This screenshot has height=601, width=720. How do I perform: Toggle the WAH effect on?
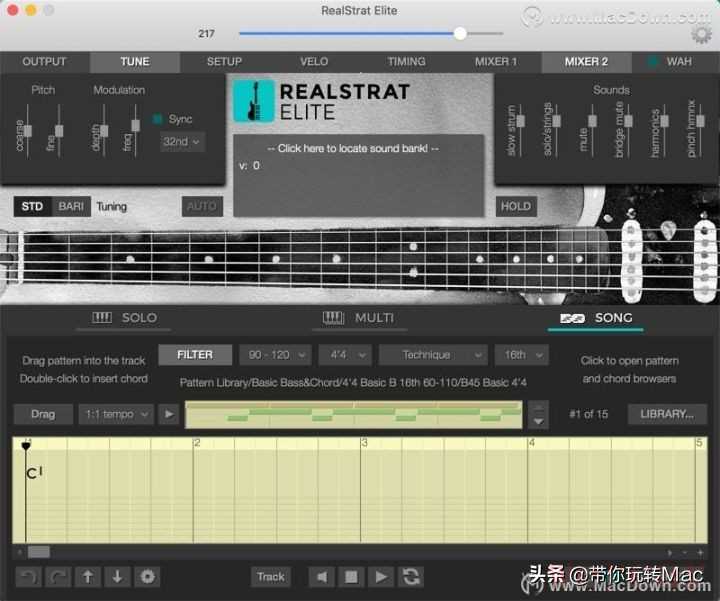pos(653,62)
